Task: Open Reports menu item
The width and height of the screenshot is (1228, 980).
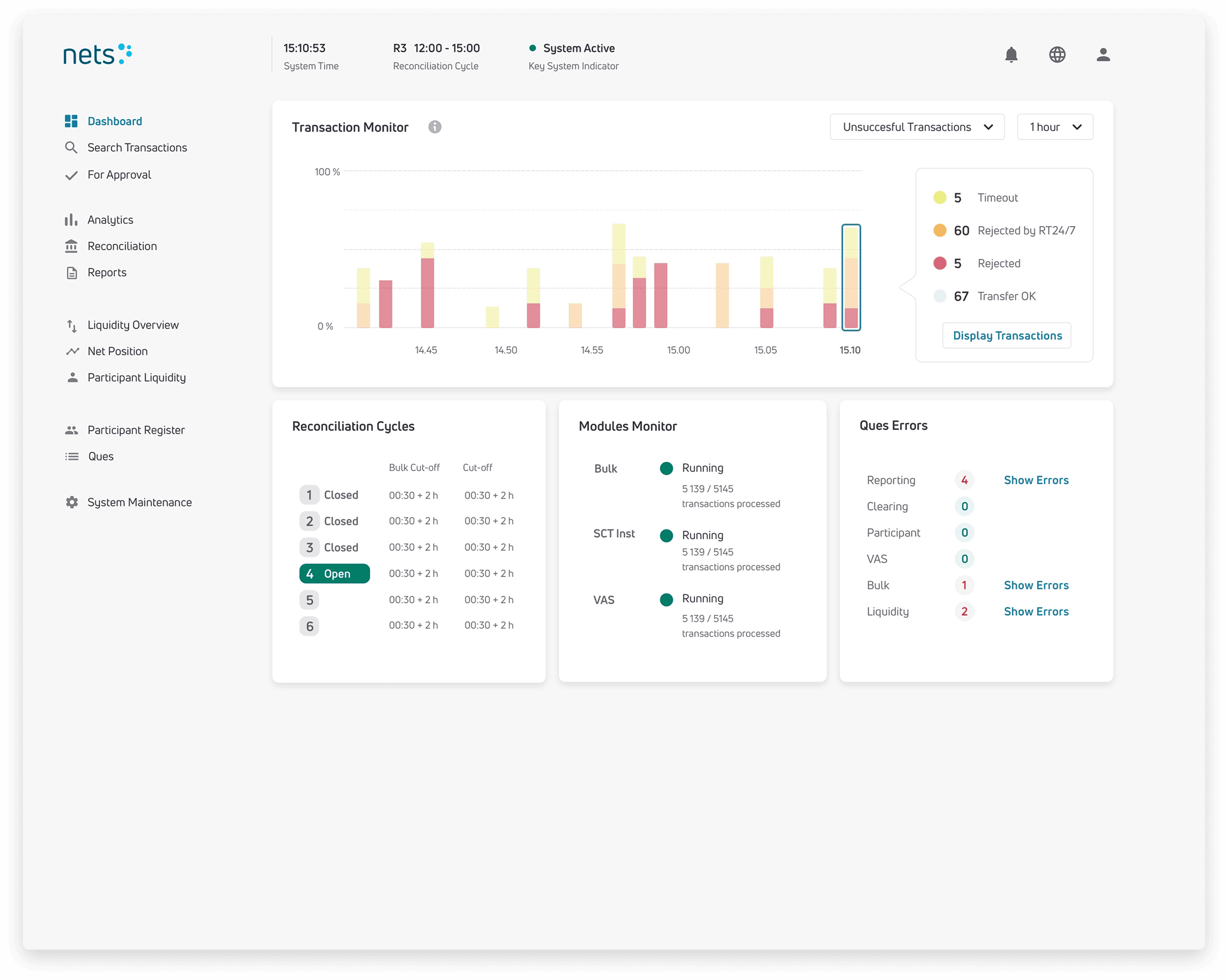Action: point(107,273)
